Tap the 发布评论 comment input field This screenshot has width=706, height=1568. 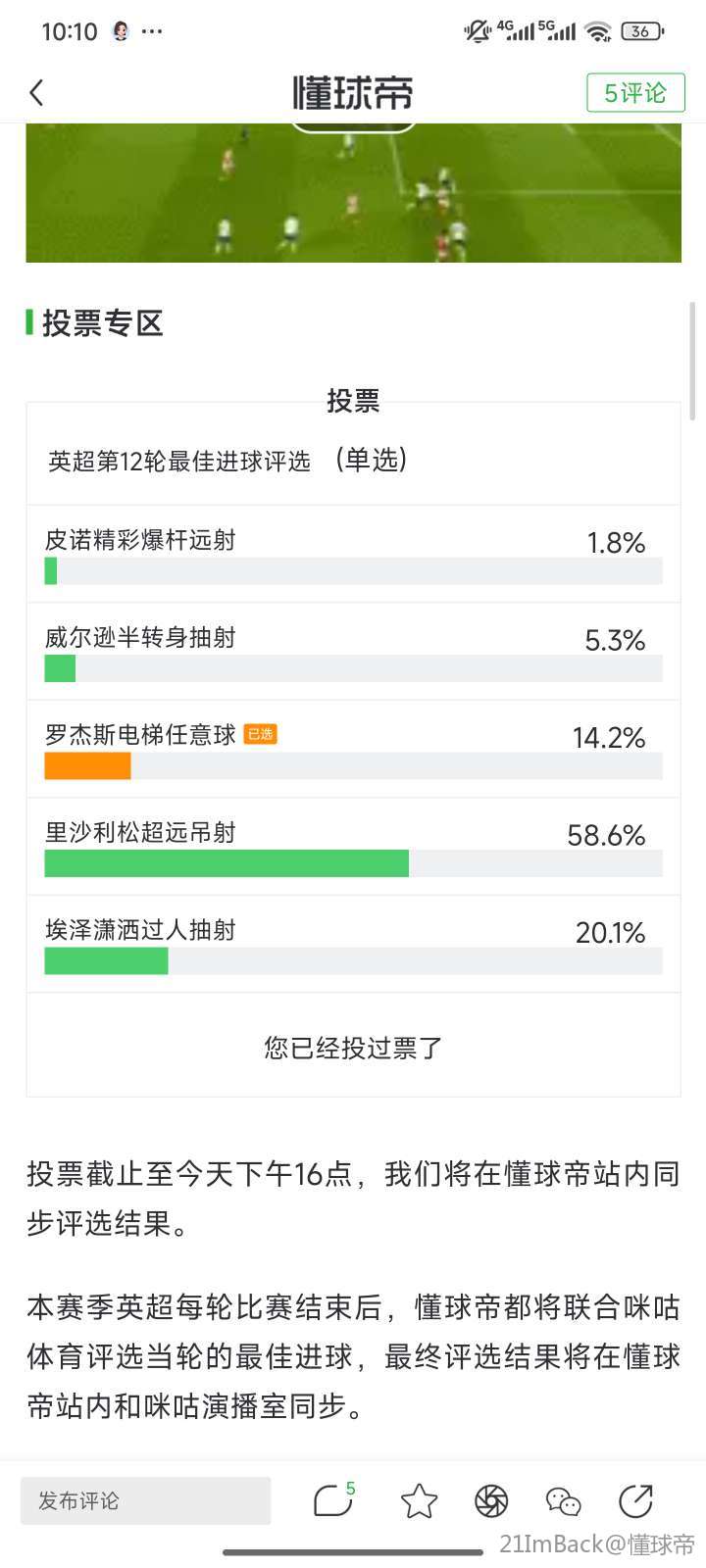(x=145, y=1500)
